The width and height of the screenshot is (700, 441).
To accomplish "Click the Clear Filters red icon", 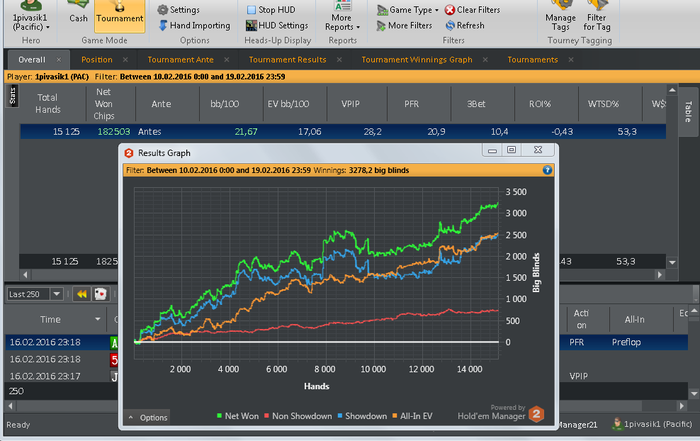I will coord(450,10).
